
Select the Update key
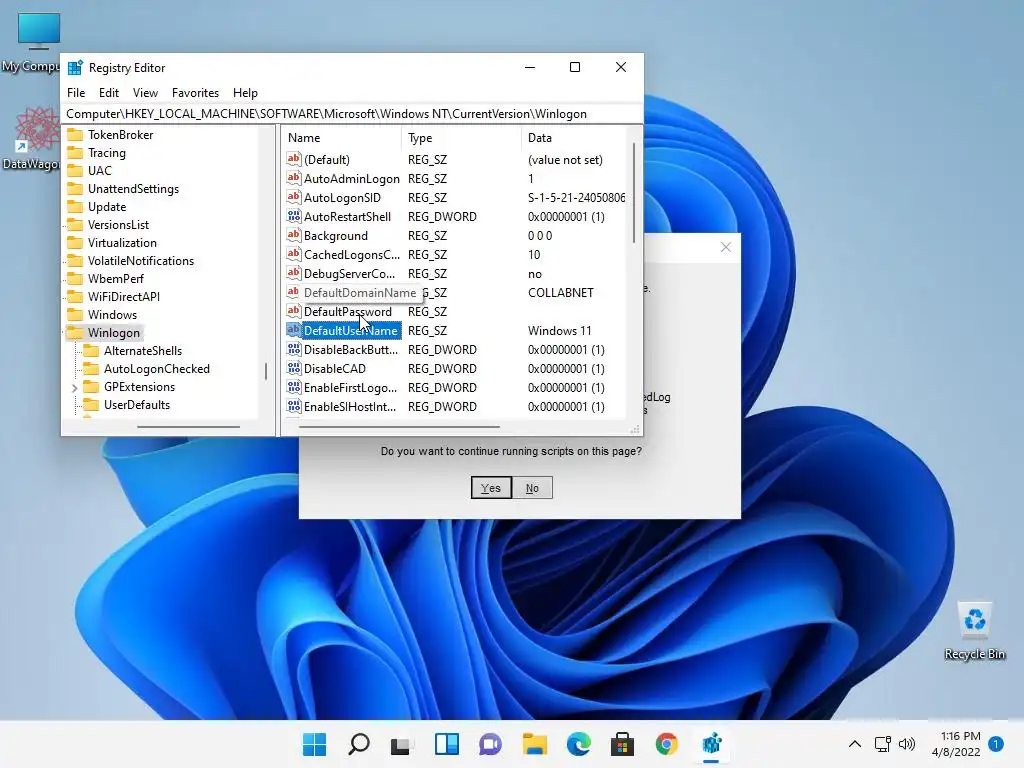click(106, 206)
